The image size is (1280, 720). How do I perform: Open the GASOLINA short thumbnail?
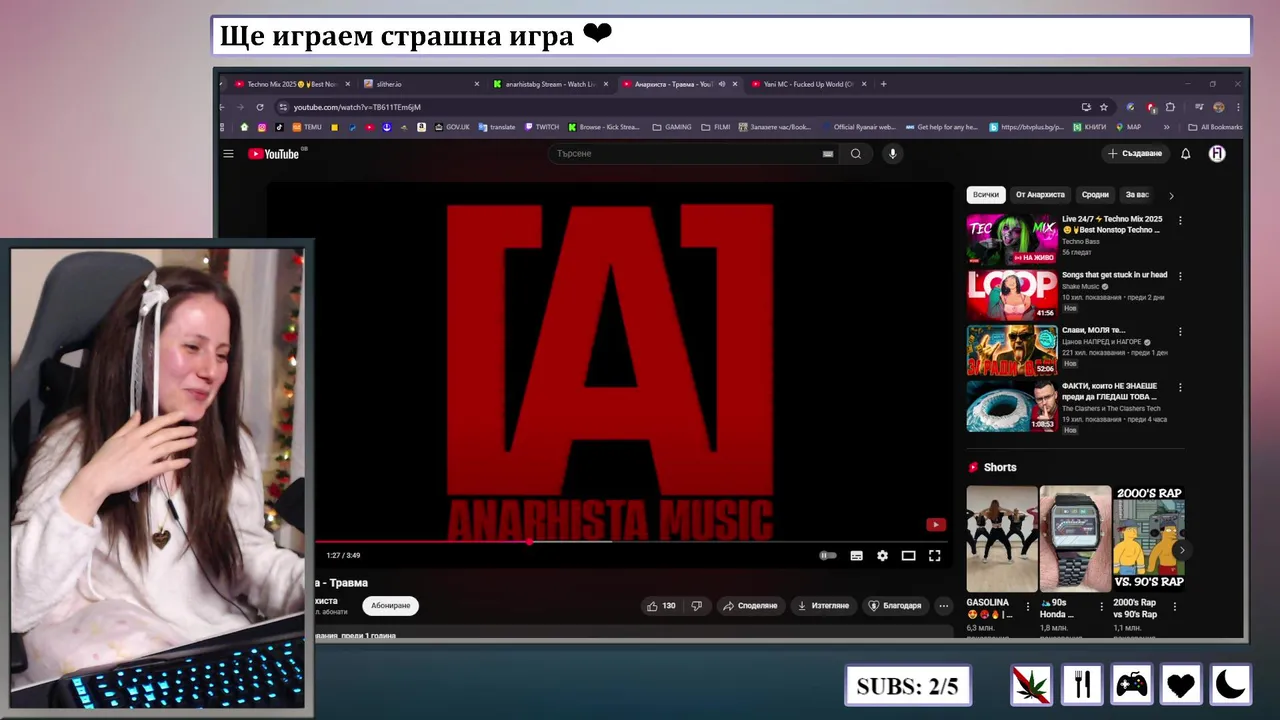click(1002, 539)
